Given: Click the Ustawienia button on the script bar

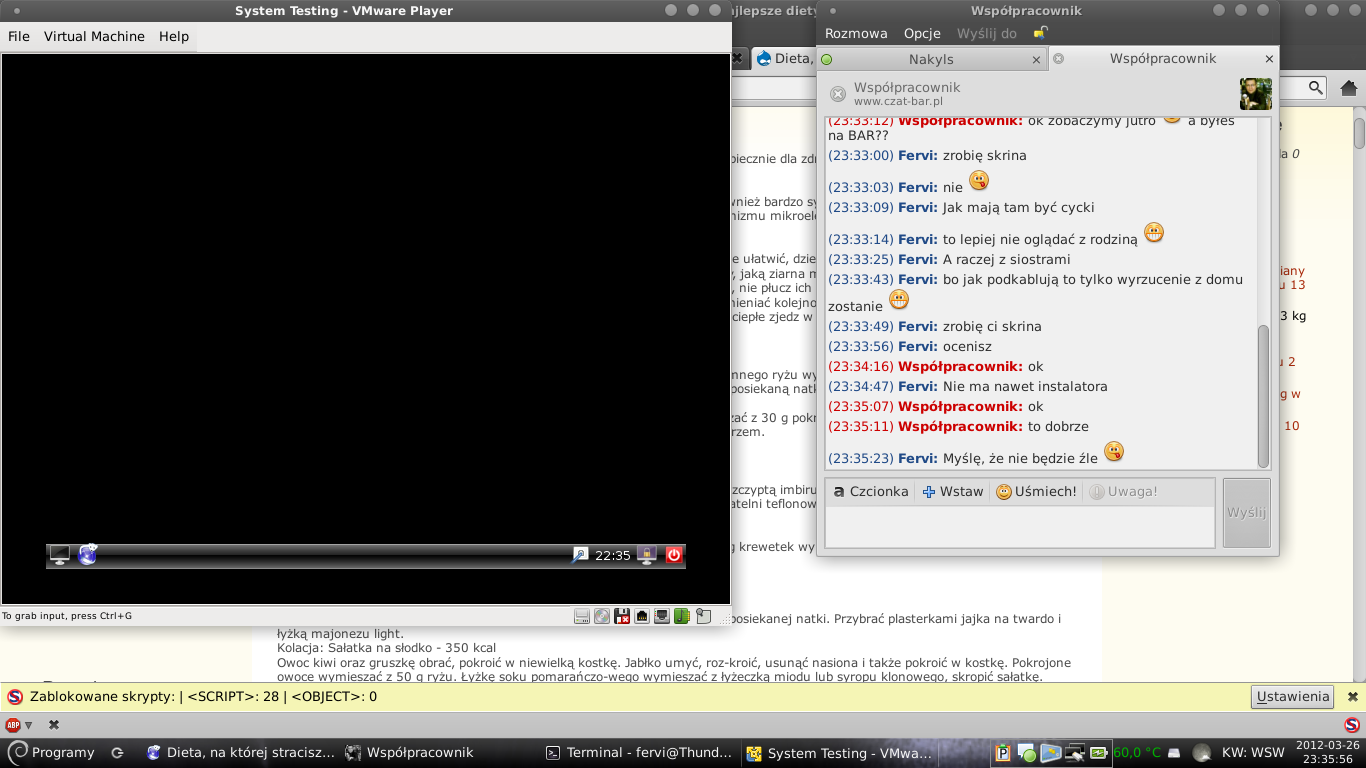Looking at the screenshot, I should 1292,697.
